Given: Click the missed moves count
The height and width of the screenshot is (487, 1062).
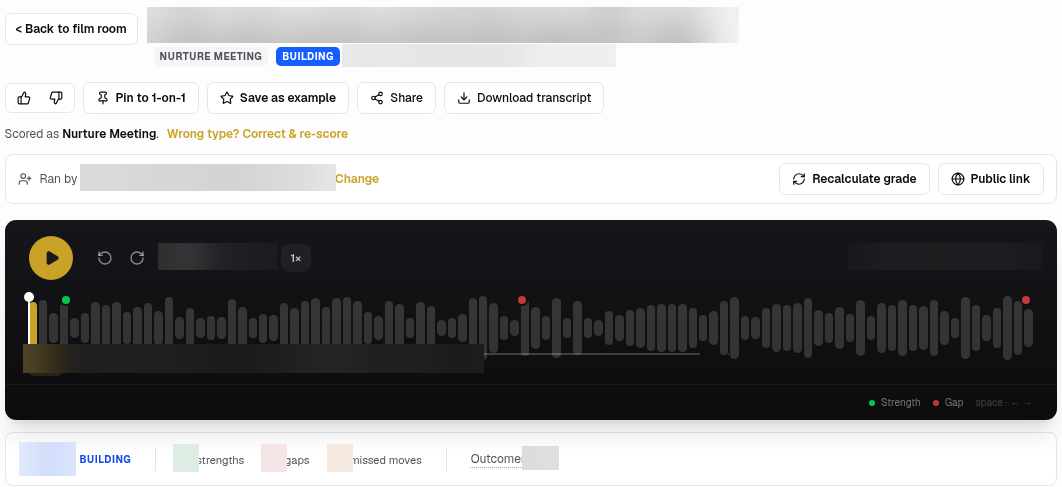Looking at the screenshot, I should coord(375,460).
